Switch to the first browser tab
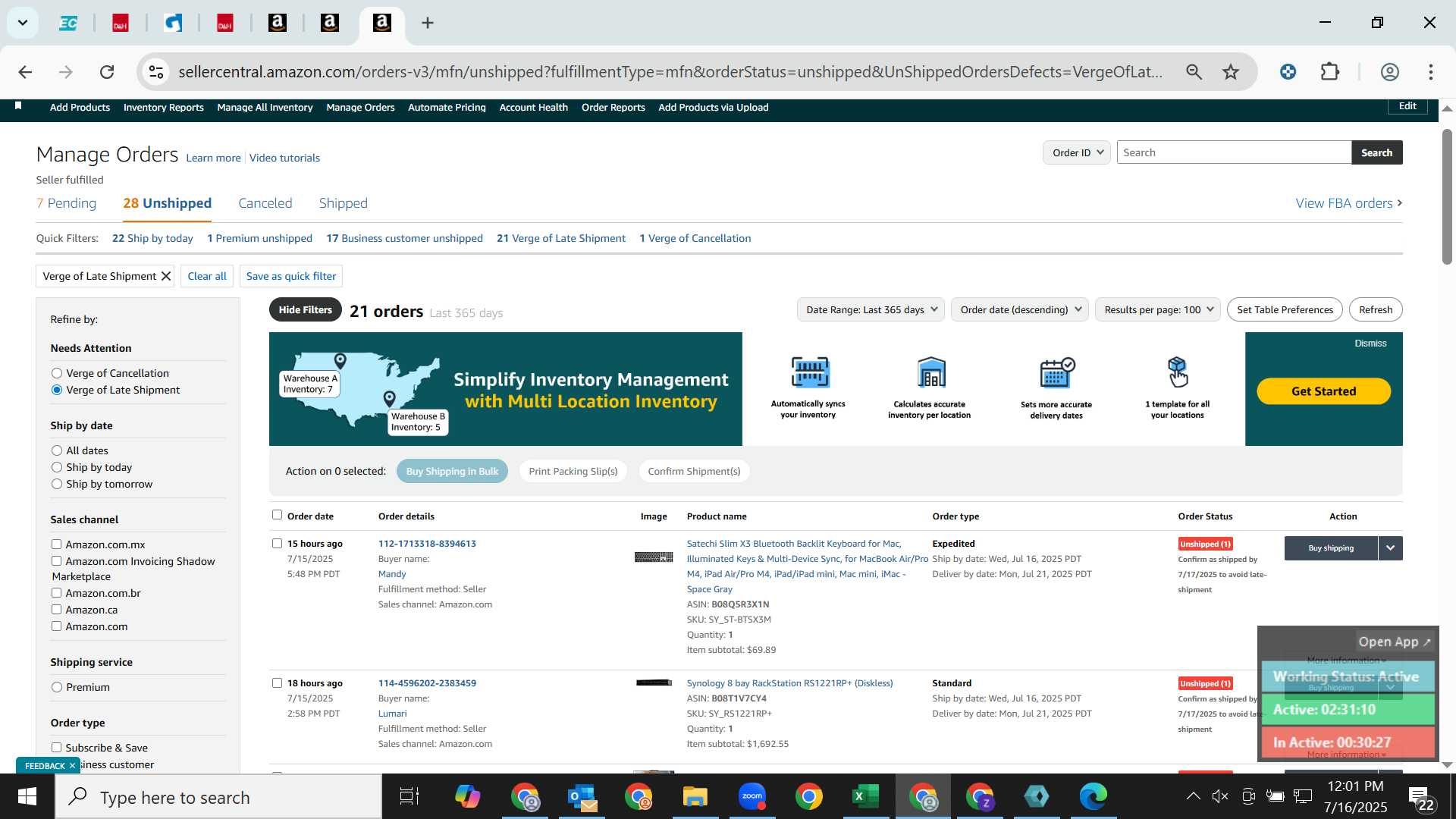The width and height of the screenshot is (1456, 819). click(68, 23)
